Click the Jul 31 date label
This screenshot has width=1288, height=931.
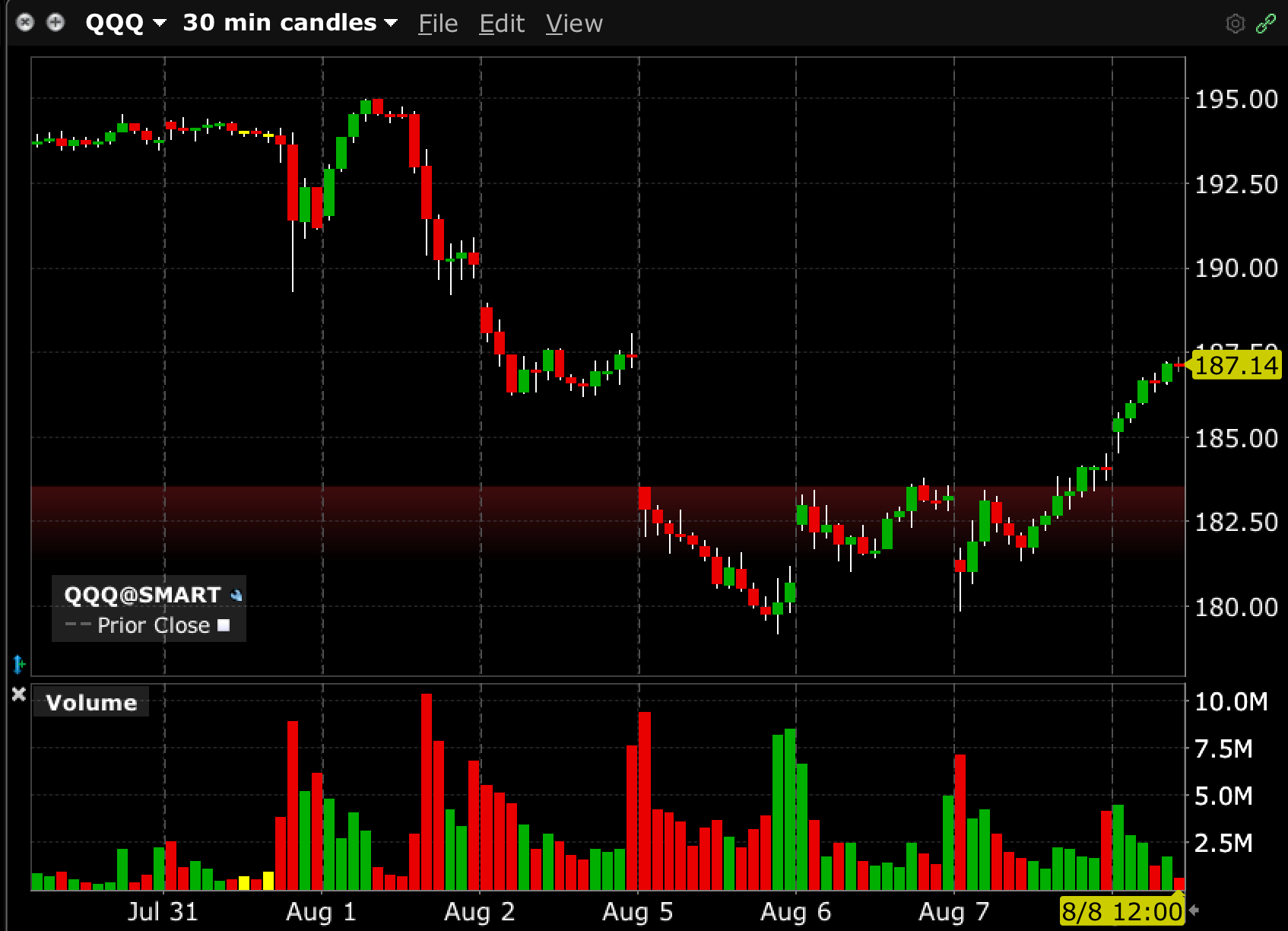163,911
